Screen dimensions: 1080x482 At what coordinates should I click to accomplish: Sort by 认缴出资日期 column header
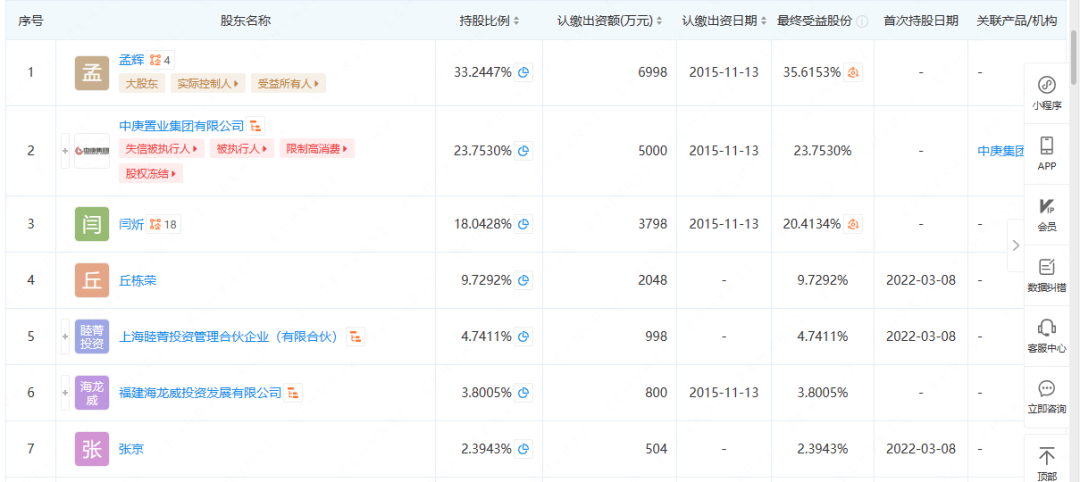tap(724, 21)
